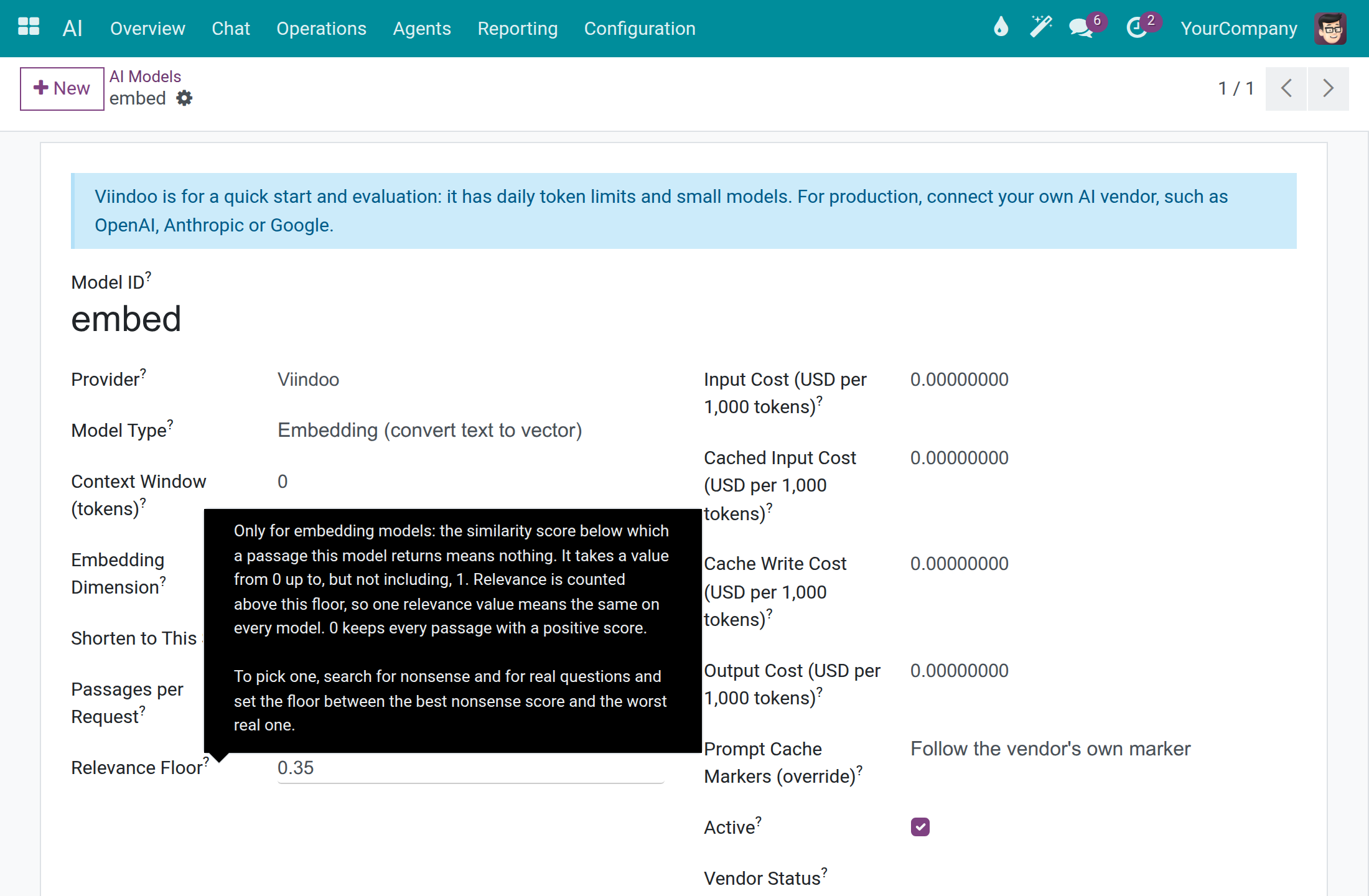Open the Reporting menu

(518, 29)
